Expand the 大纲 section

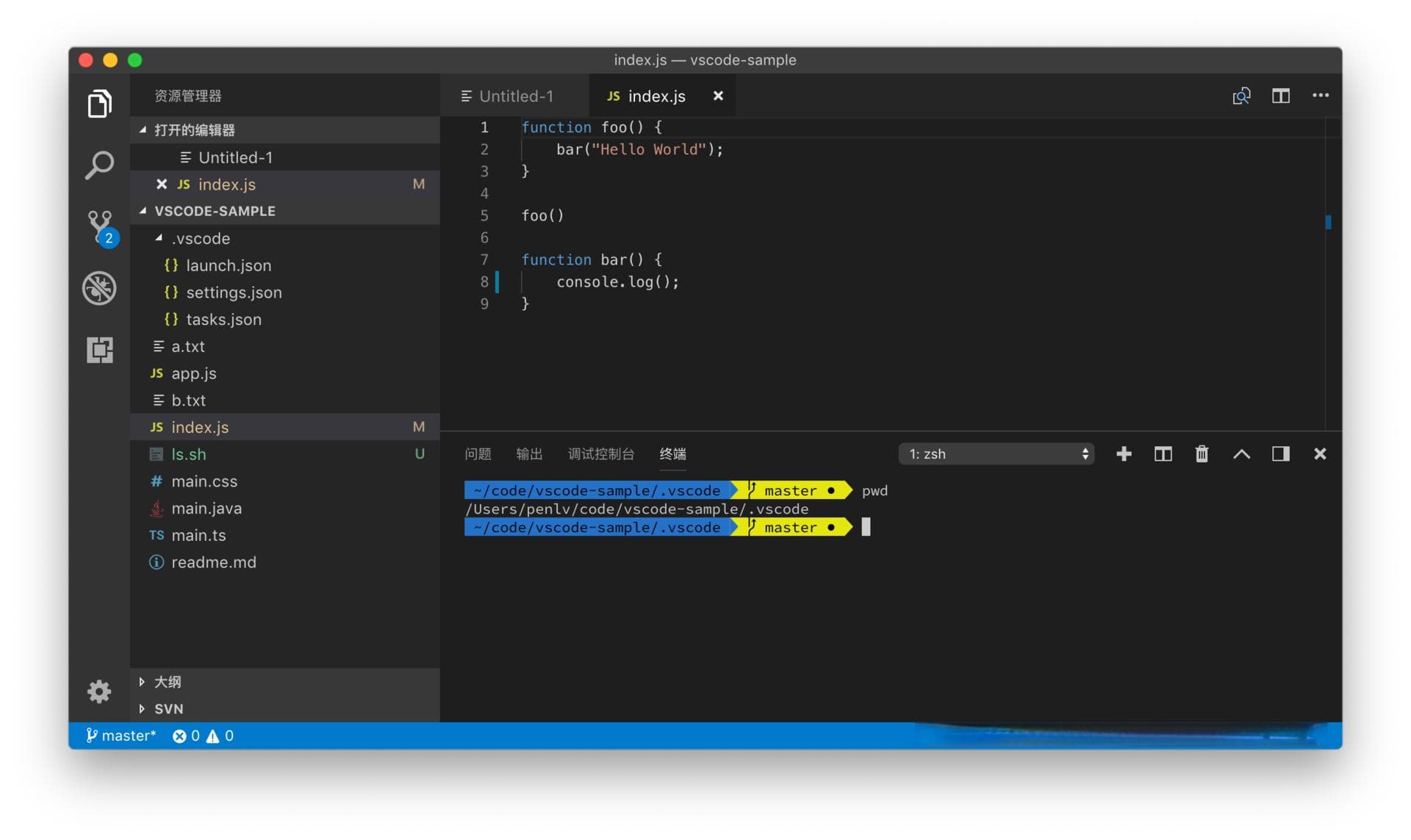(285, 681)
